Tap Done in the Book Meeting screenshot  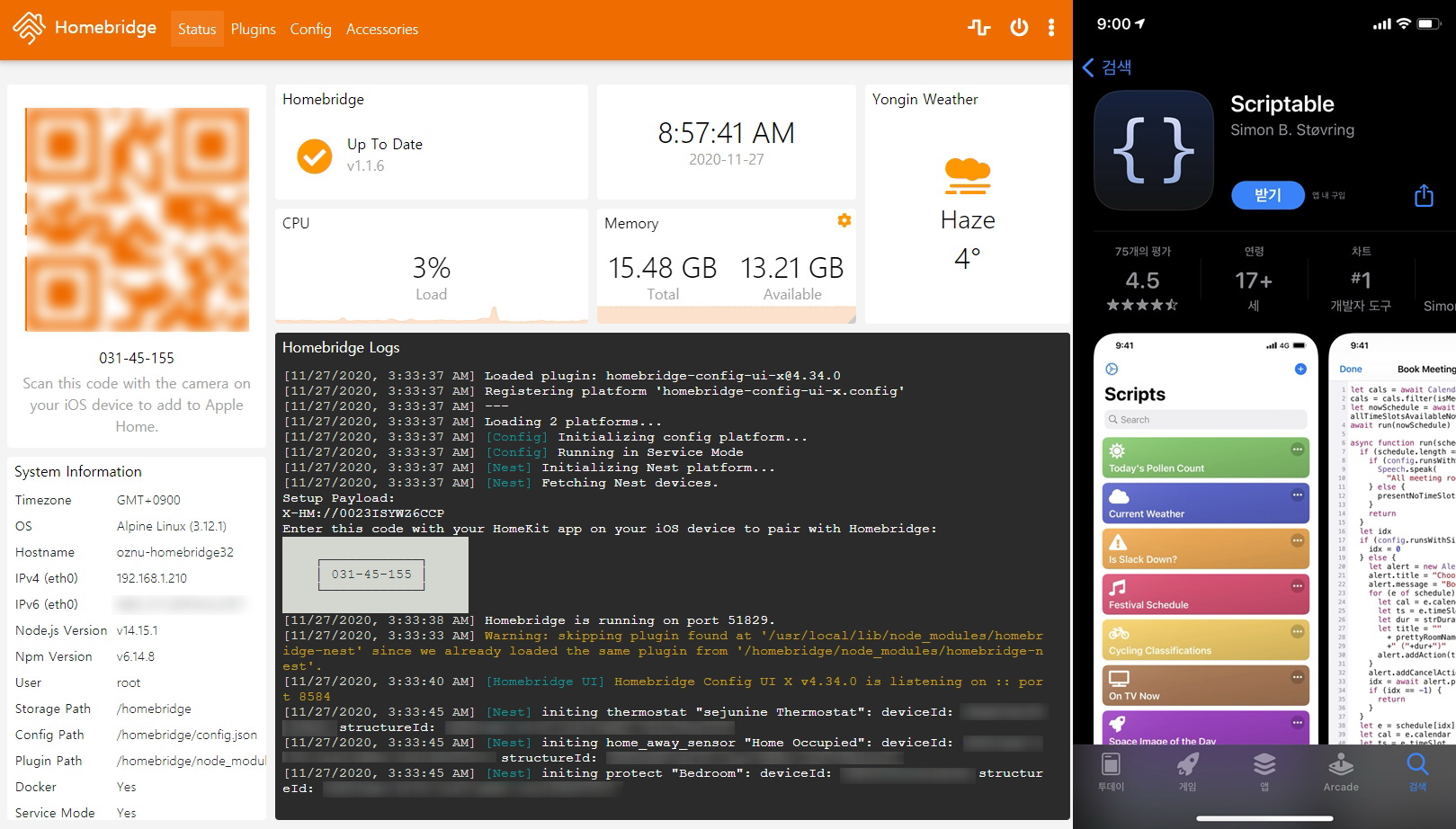point(1351,370)
